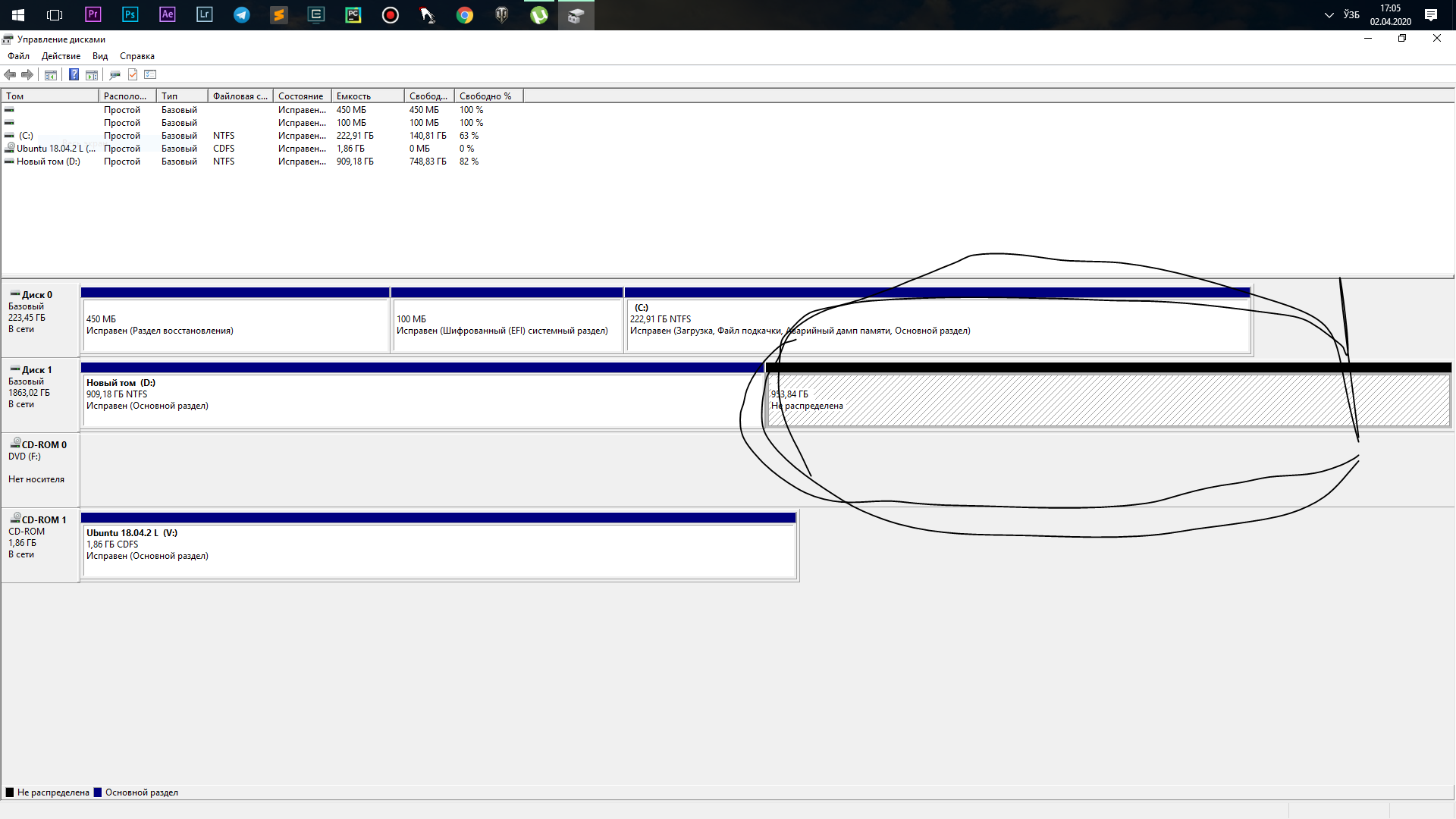Select the 450 МБ recovery partition block

pyautogui.click(x=235, y=320)
